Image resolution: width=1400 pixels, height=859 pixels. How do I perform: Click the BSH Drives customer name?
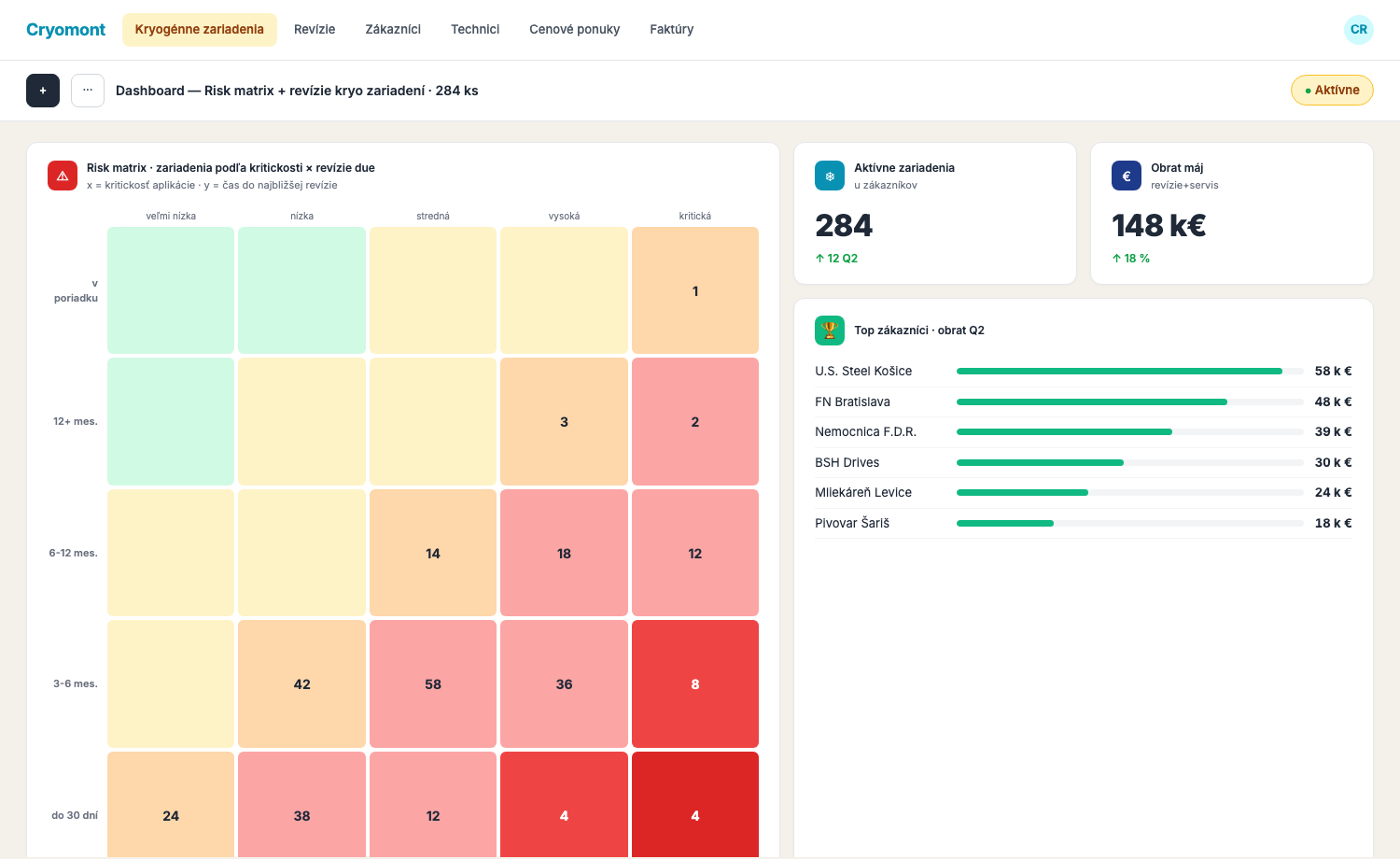tap(847, 462)
